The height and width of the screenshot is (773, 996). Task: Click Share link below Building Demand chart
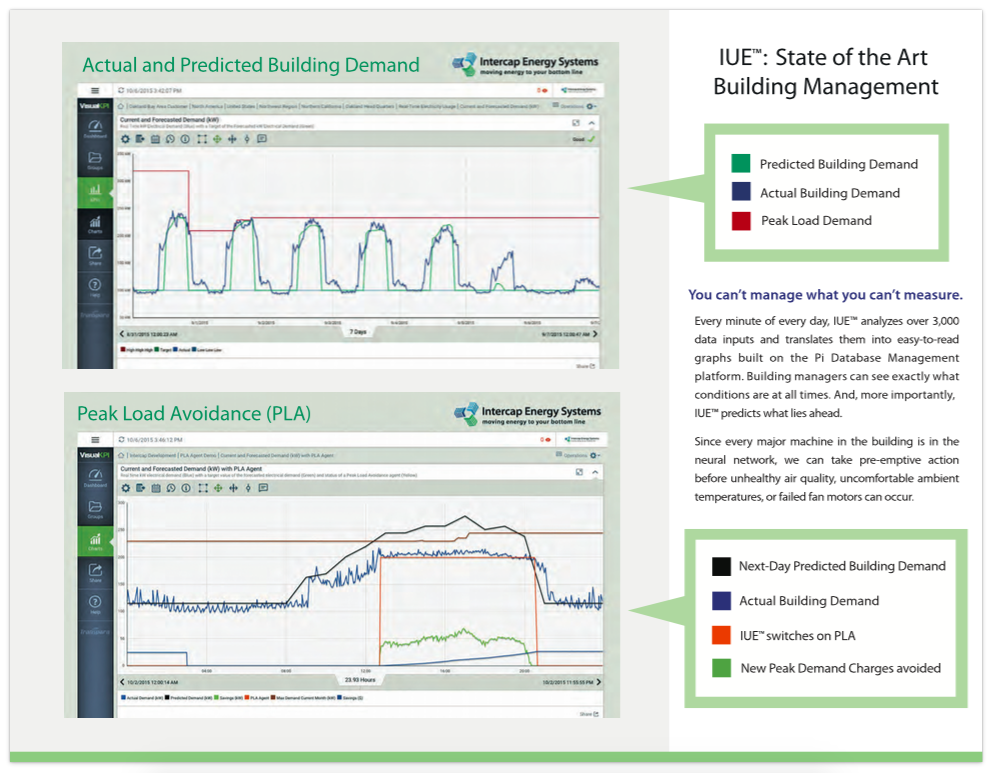coord(586,366)
